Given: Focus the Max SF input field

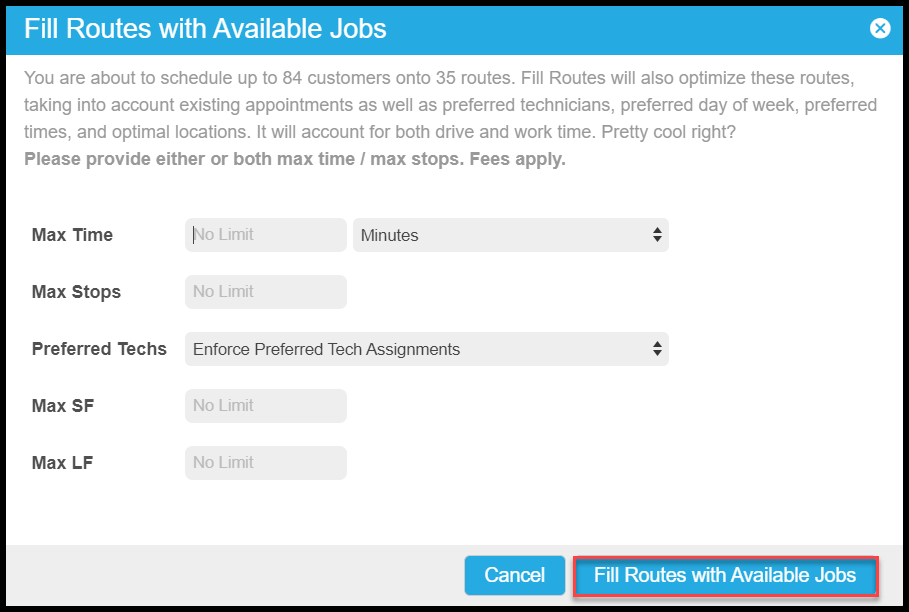Looking at the screenshot, I should (266, 406).
